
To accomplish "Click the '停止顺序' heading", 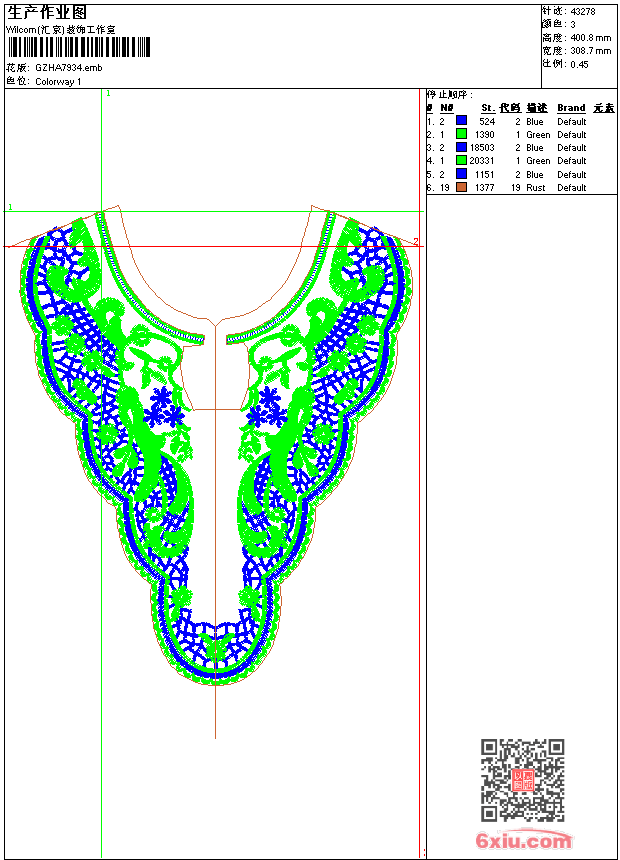I will pos(448,95).
